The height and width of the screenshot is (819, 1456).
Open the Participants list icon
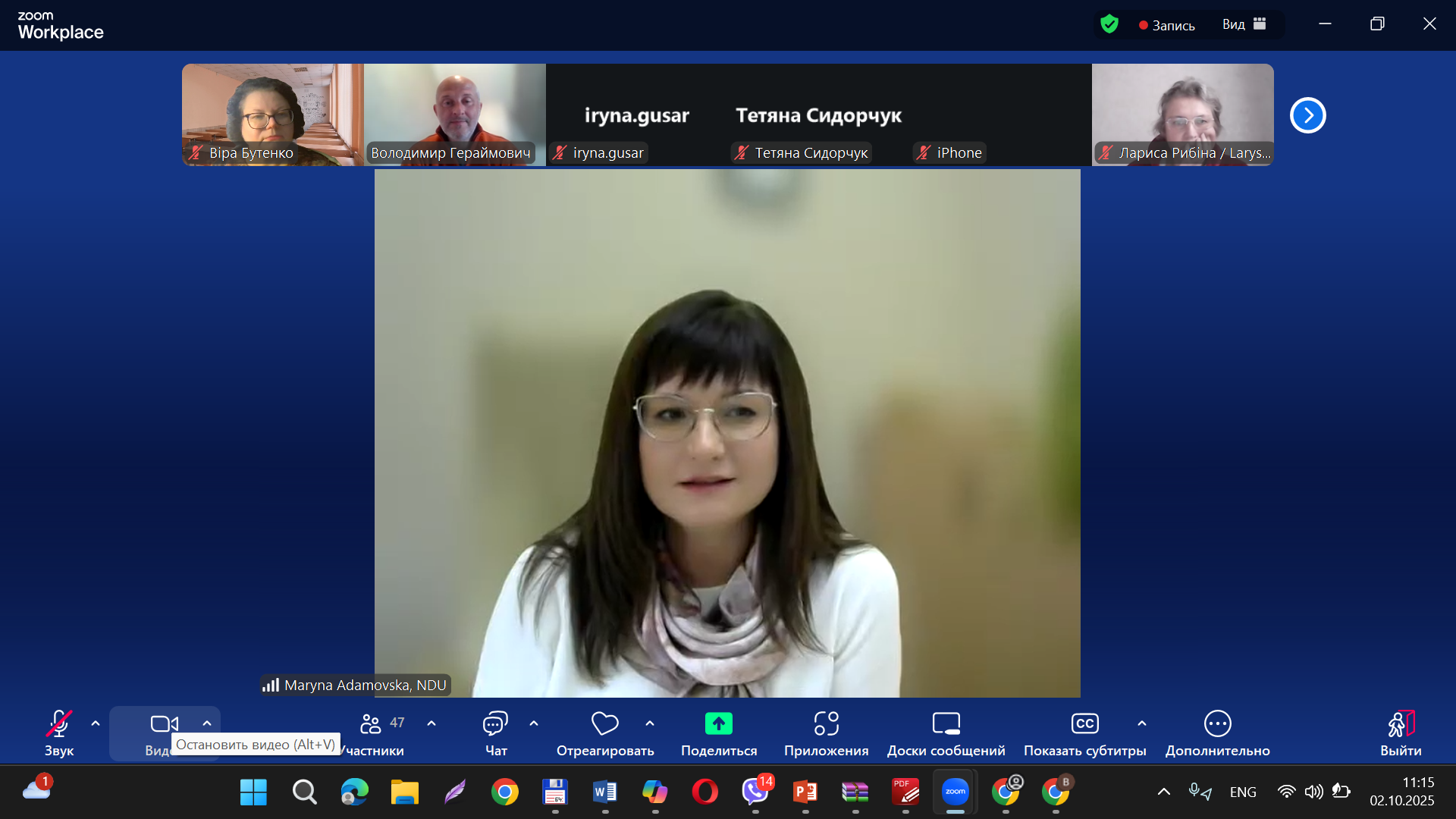click(x=371, y=724)
